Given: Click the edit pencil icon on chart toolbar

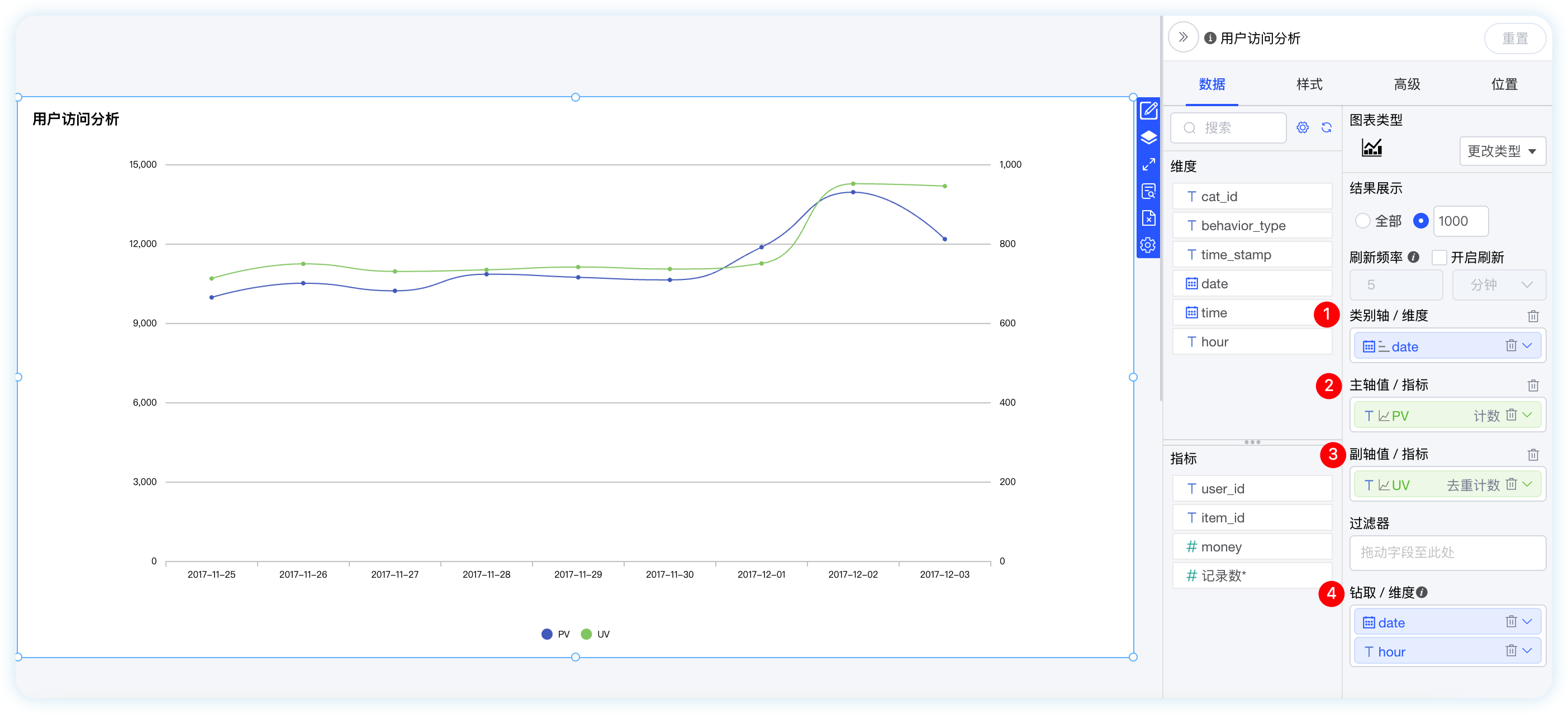Looking at the screenshot, I should [1148, 111].
